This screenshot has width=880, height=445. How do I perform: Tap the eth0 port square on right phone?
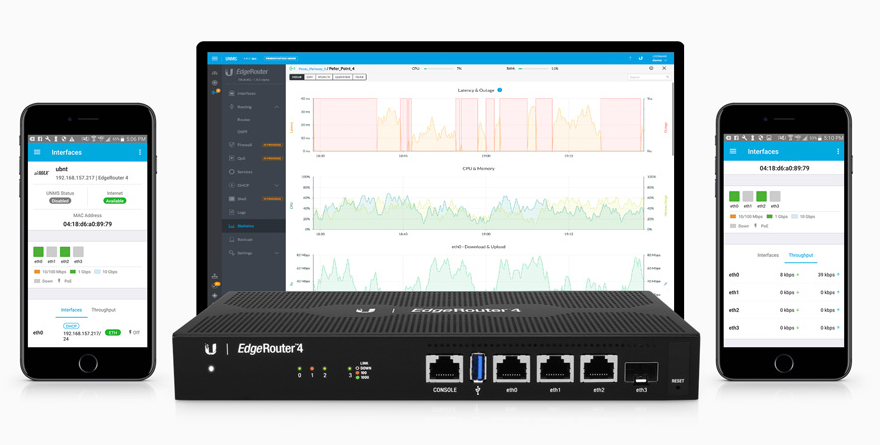click(x=735, y=196)
